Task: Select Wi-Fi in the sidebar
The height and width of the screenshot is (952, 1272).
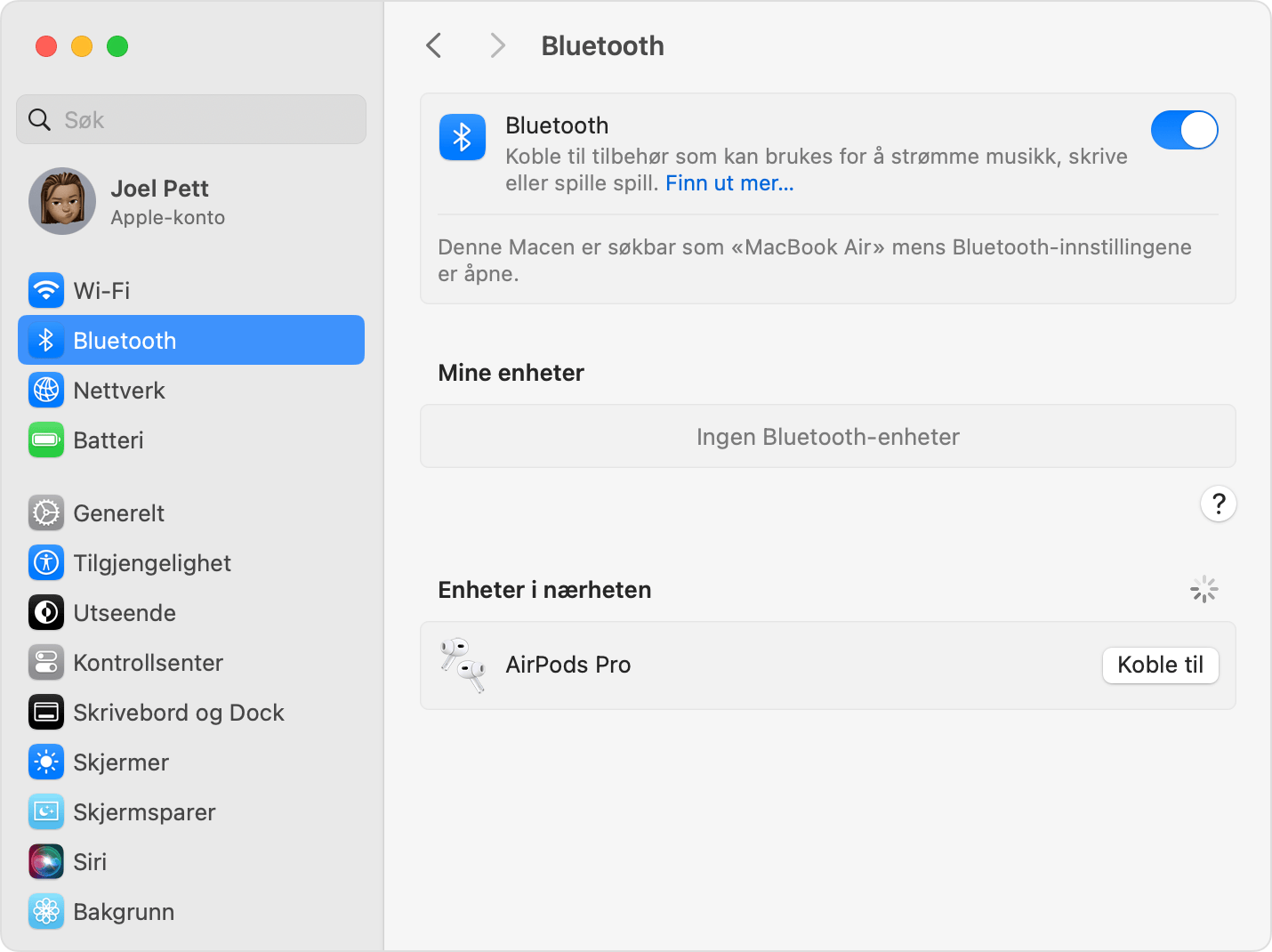Action: pos(191,290)
